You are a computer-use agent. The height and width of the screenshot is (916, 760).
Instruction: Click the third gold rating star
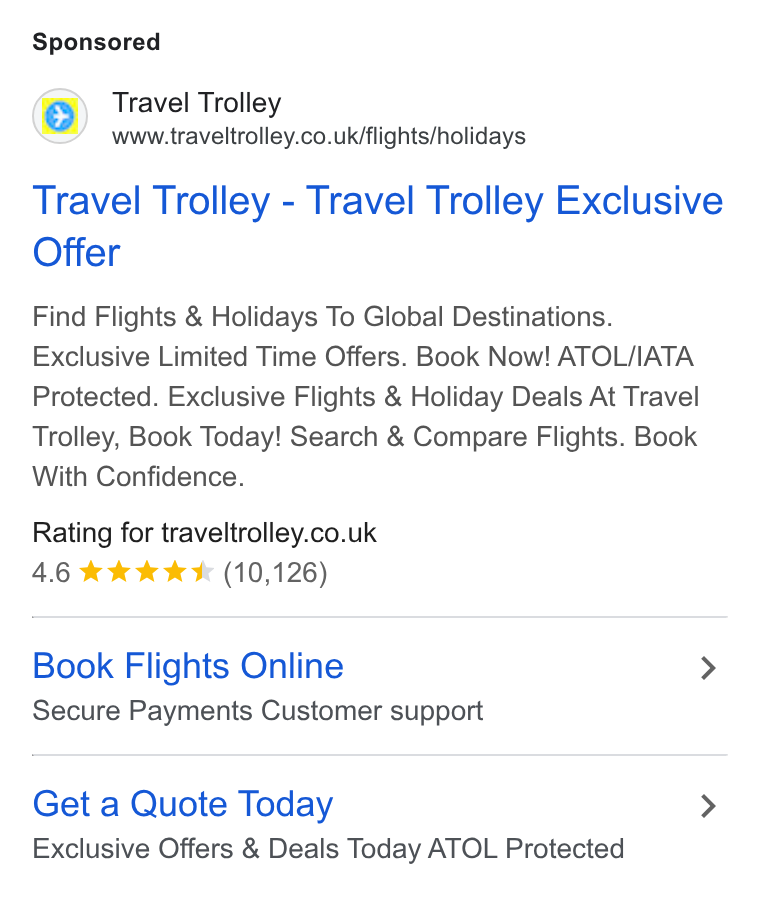click(147, 571)
